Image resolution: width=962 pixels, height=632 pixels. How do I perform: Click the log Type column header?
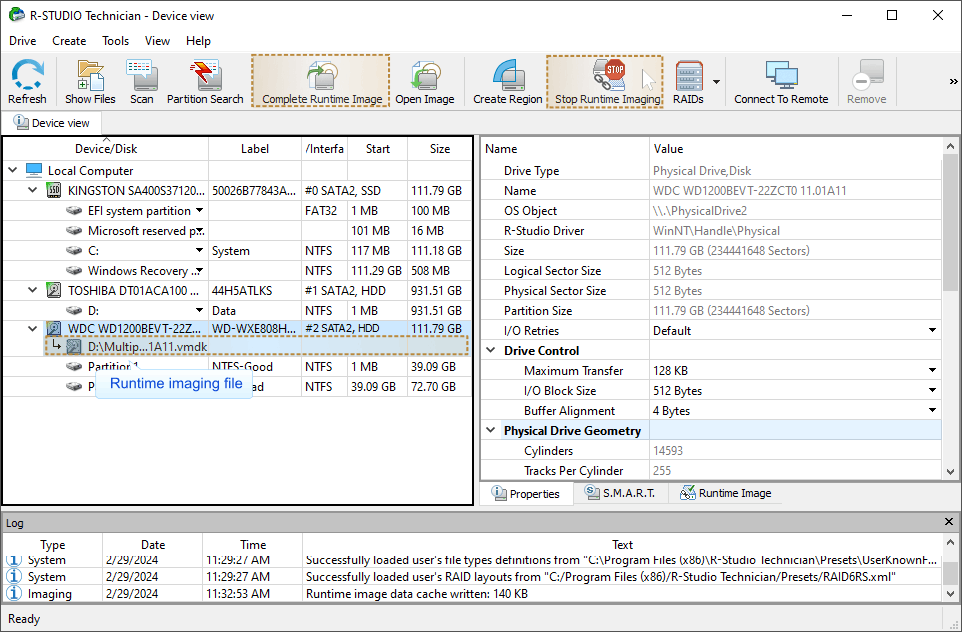[53, 544]
